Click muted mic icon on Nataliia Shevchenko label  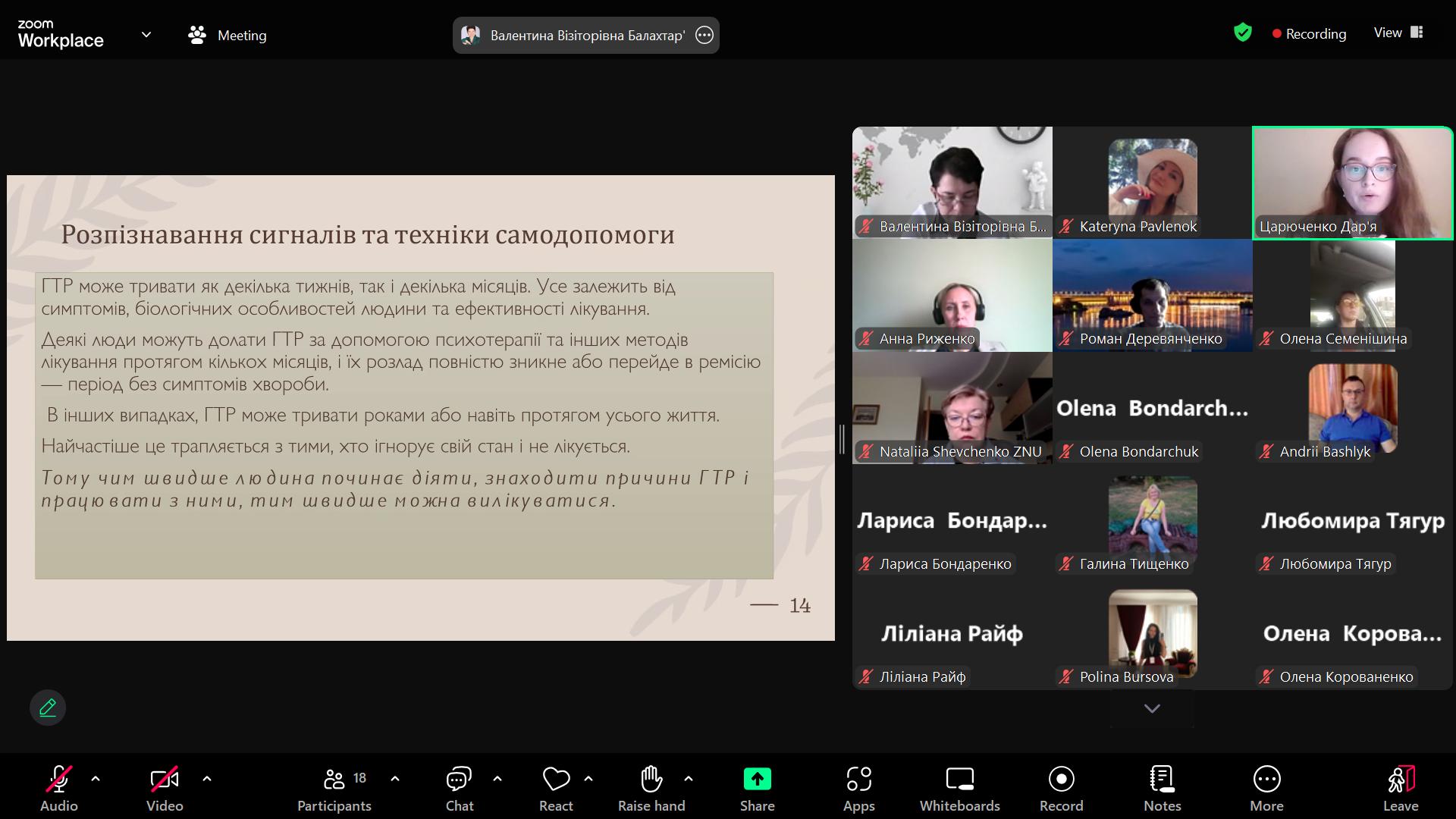click(x=866, y=451)
